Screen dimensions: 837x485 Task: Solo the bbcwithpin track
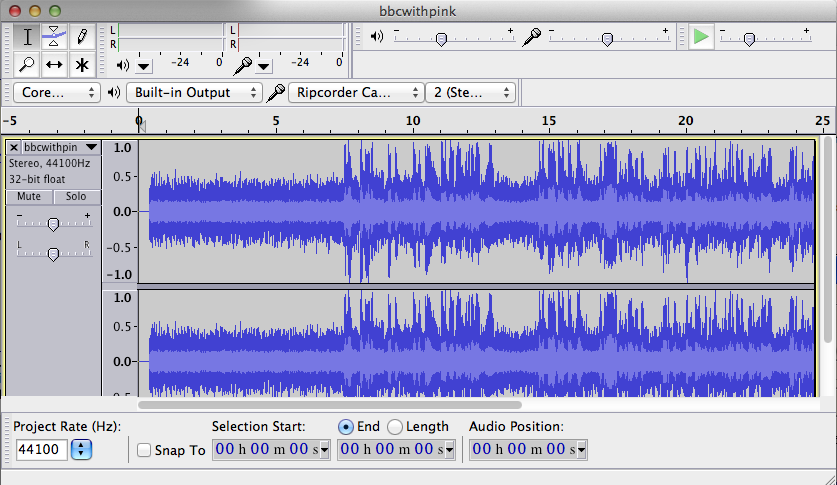tap(76, 196)
